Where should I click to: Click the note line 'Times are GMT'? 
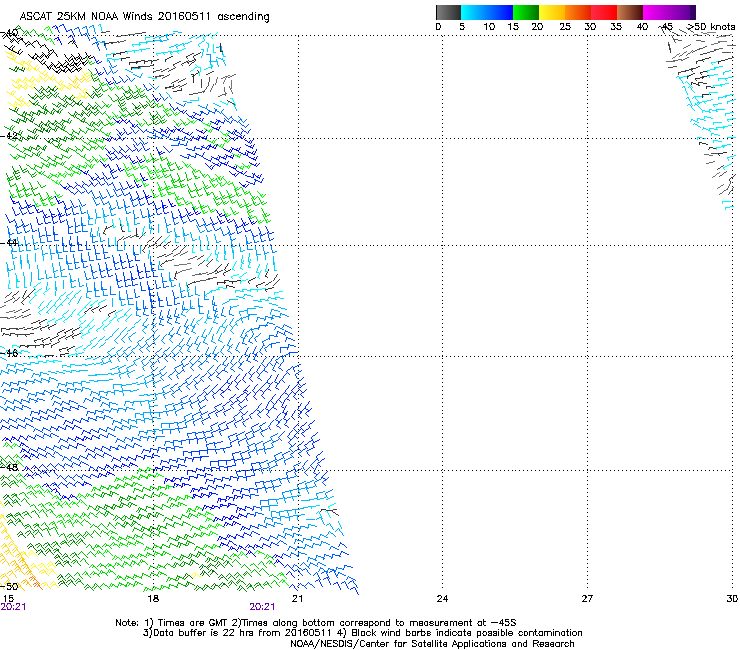(x=193, y=623)
